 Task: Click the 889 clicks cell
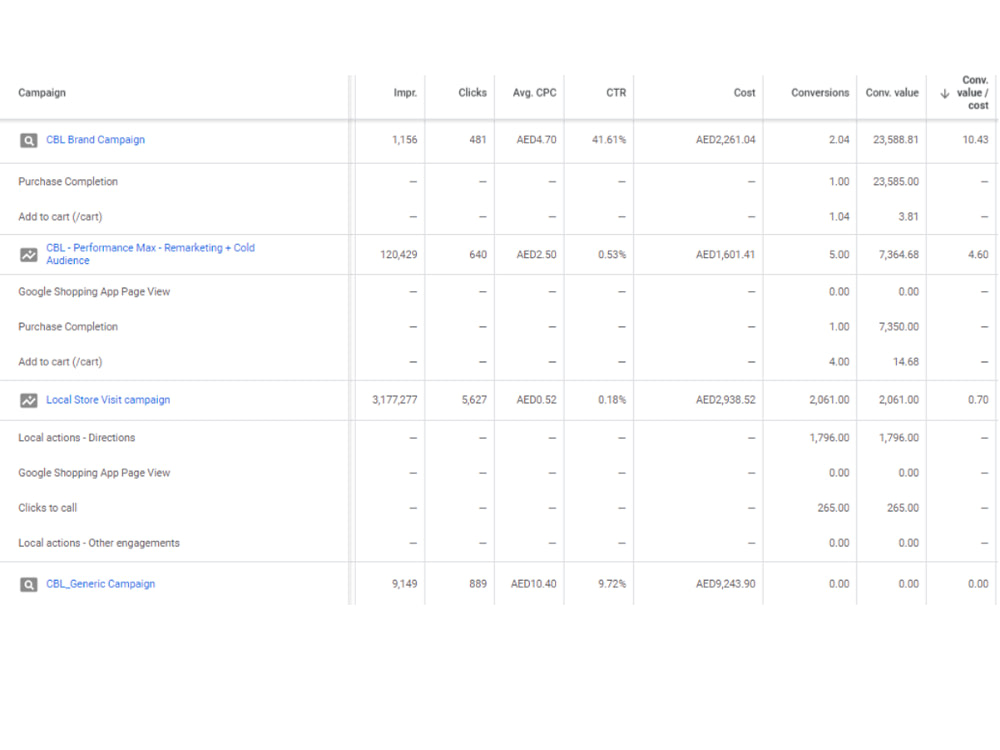(478, 584)
